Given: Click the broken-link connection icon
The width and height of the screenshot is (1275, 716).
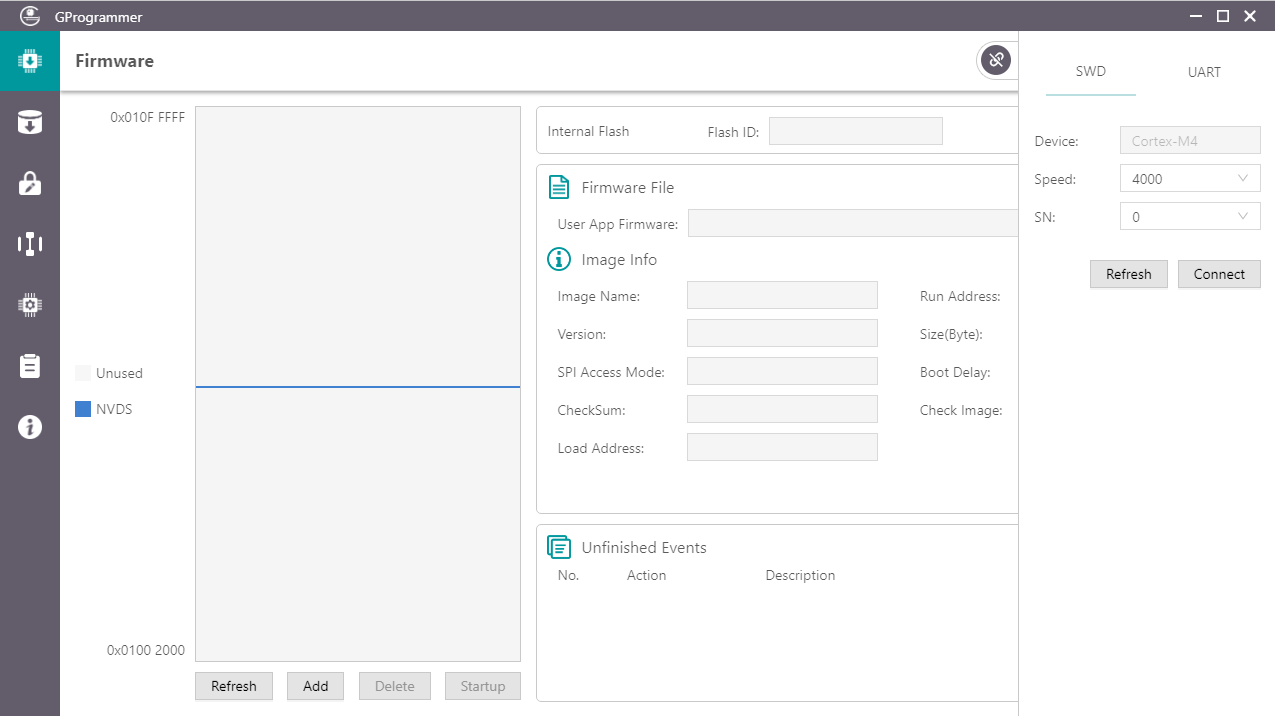Looking at the screenshot, I should click(995, 61).
